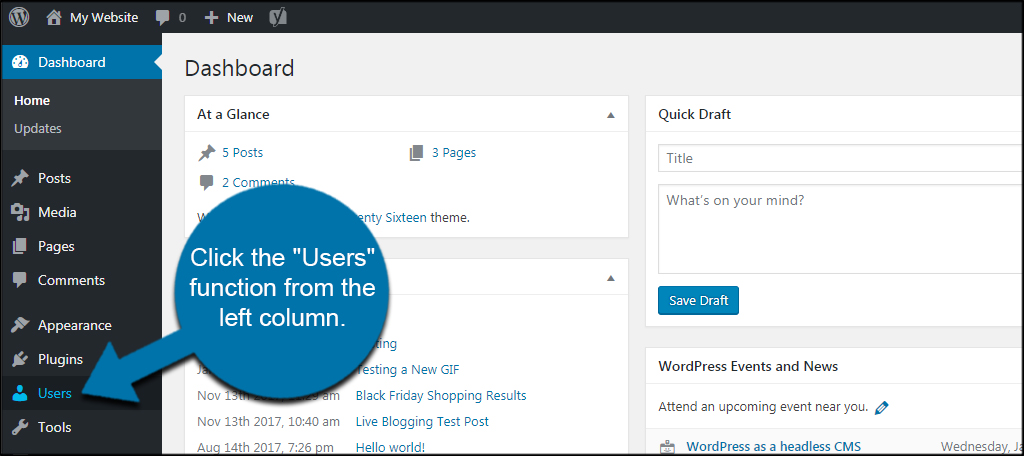Open Black Friday Shopping Results post
Screen dimensions: 1024x456
pos(441,396)
